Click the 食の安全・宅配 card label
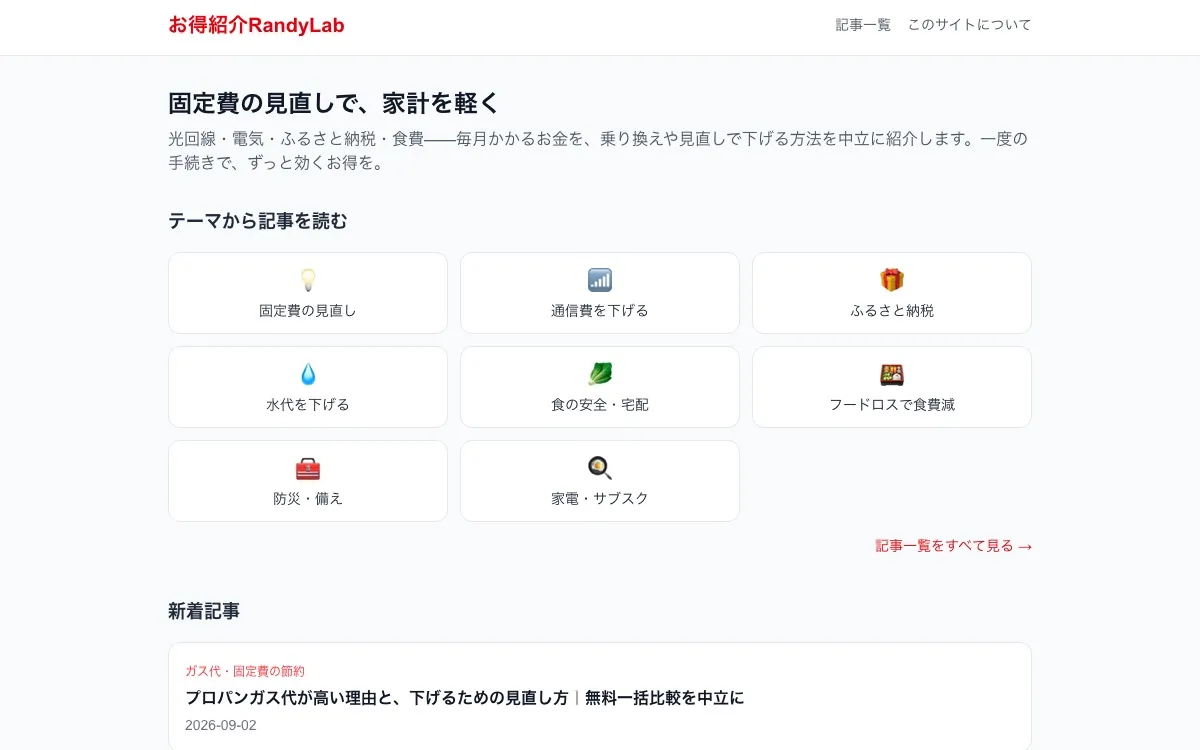This screenshot has height=750, width=1200. [x=600, y=405]
